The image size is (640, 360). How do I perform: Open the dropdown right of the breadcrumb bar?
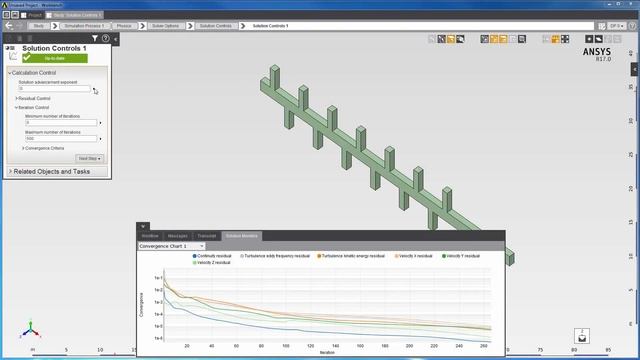point(616,26)
